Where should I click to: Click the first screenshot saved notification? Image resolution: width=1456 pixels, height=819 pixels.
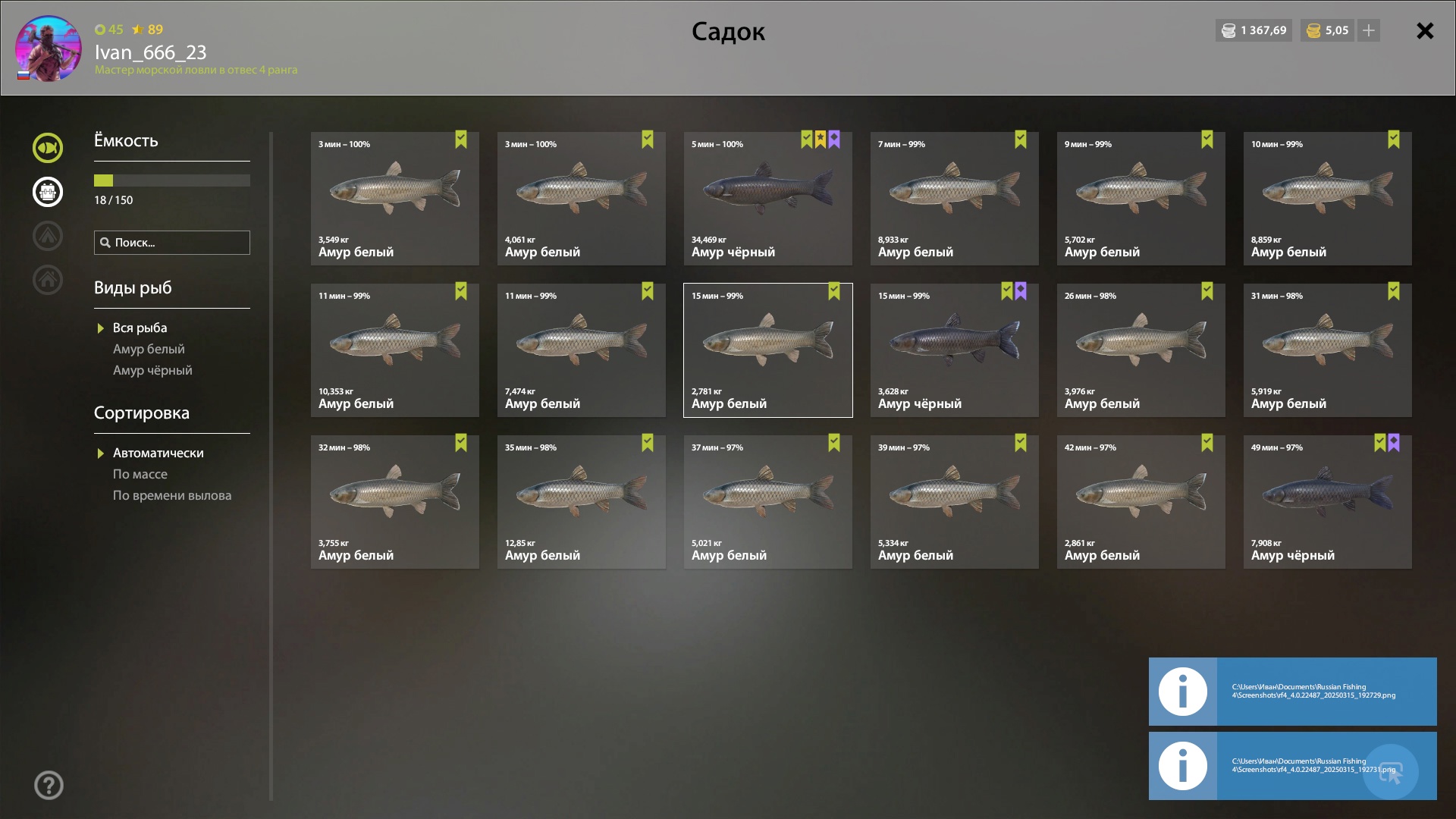coord(1292,692)
